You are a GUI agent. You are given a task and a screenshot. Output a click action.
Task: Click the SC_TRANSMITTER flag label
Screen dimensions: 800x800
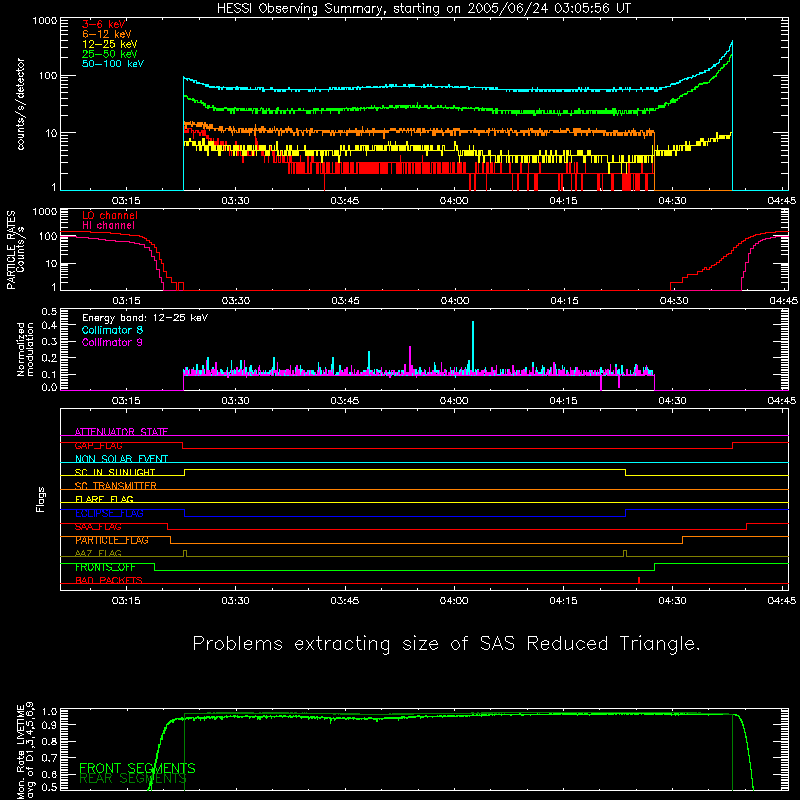[x=115, y=486]
